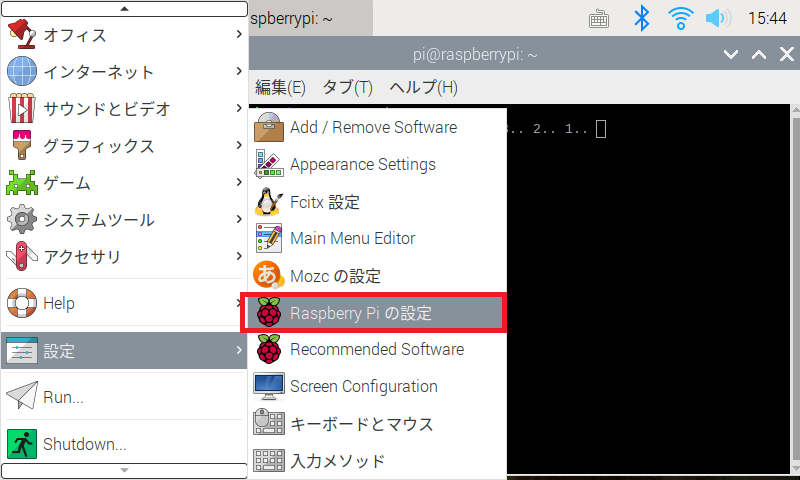Open the Fcitx 設定 entry
The width and height of the screenshot is (800, 480).
(x=378, y=201)
